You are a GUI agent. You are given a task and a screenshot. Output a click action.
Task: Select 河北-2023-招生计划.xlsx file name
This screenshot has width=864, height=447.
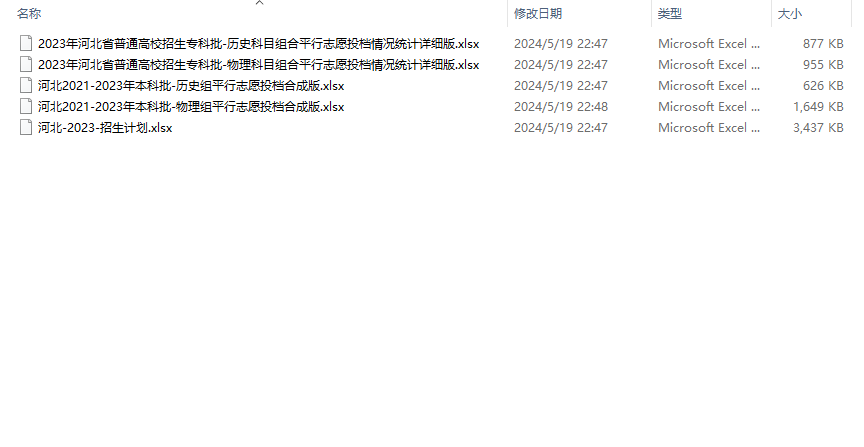coord(105,128)
